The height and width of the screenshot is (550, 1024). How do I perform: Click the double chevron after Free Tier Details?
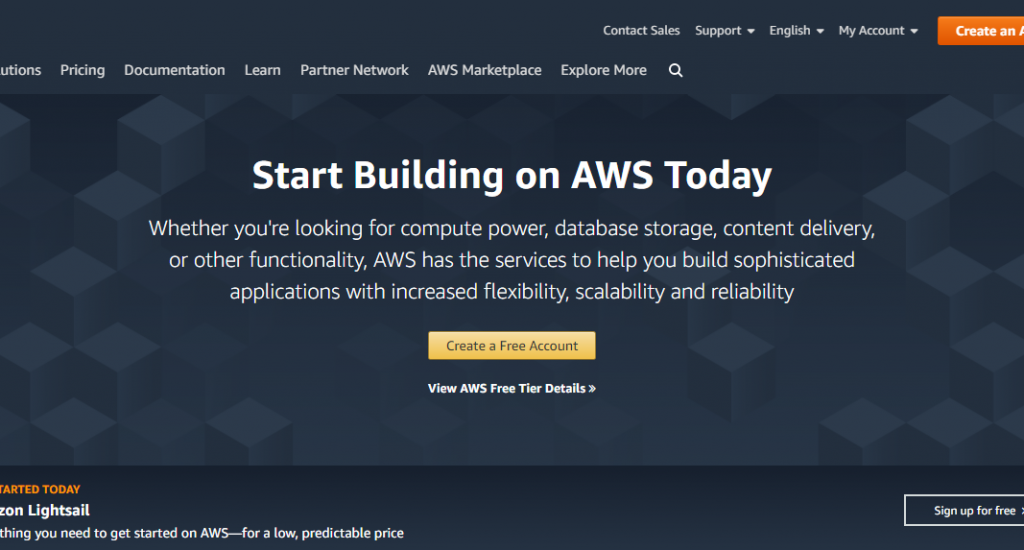pos(592,389)
